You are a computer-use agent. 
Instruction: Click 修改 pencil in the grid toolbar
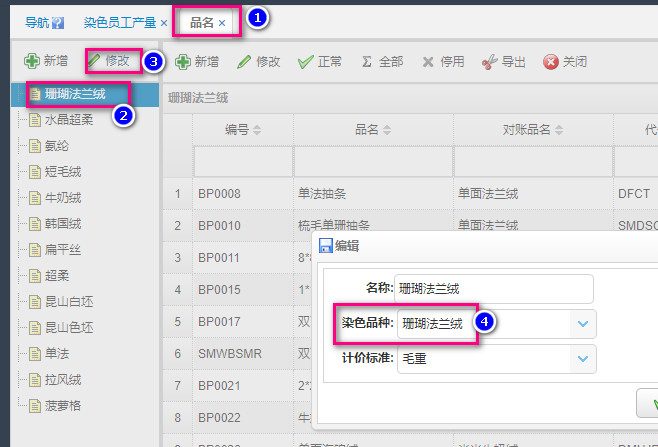click(258, 62)
